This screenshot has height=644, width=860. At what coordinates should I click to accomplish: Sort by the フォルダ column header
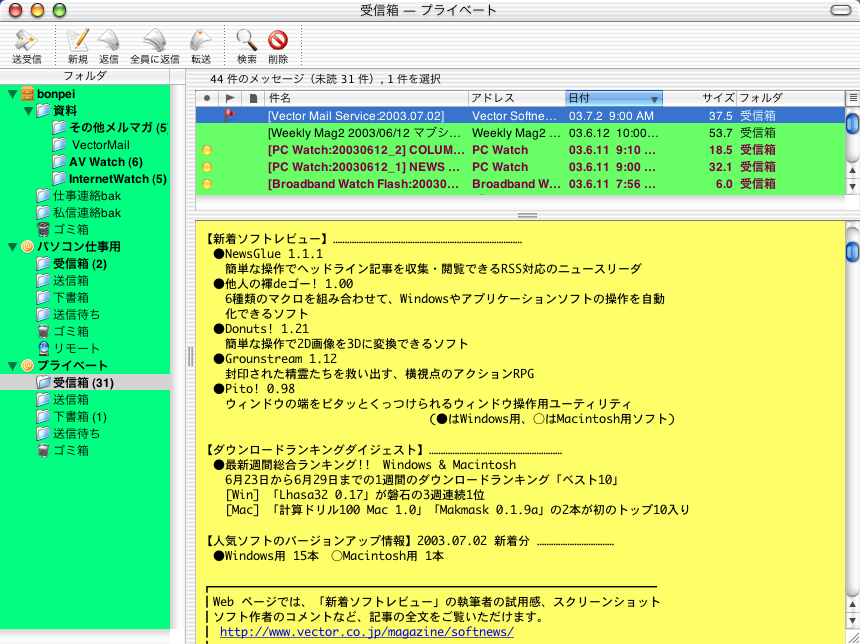point(790,98)
